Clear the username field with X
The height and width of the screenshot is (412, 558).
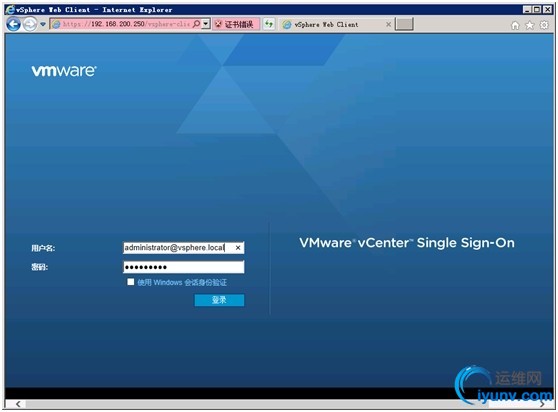click(x=238, y=248)
